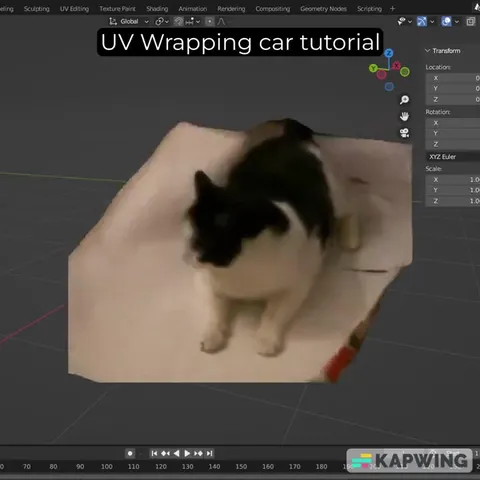Switch to the Sculpting workspace tab
The width and height of the screenshot is (480, 480).
coord(37,9)
